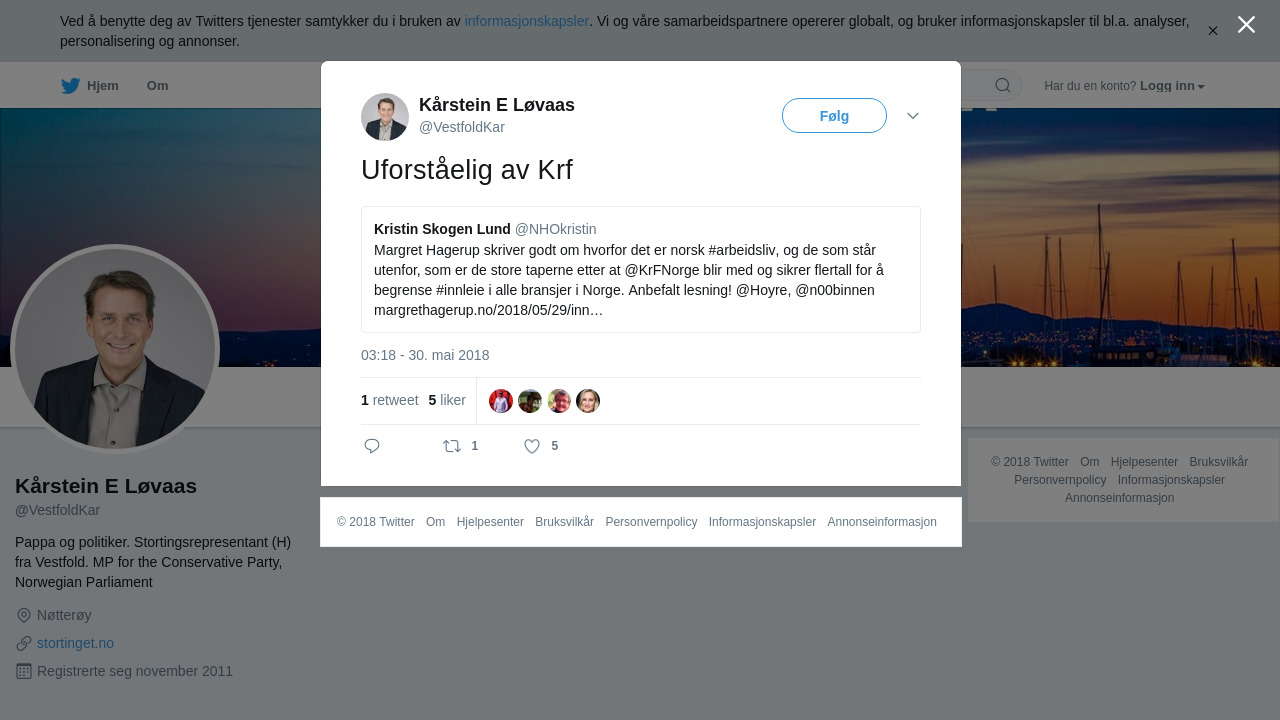Screen dimensions: 1280x720
Task: Follow Kårstein with the Følg button
Action: 834,116
